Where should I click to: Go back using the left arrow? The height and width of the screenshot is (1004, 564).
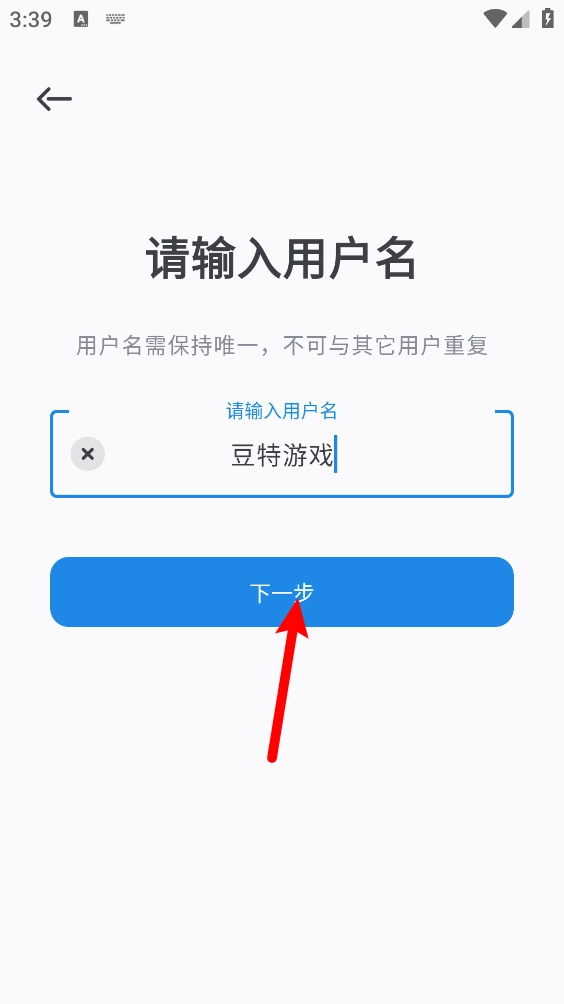point(54,99)
